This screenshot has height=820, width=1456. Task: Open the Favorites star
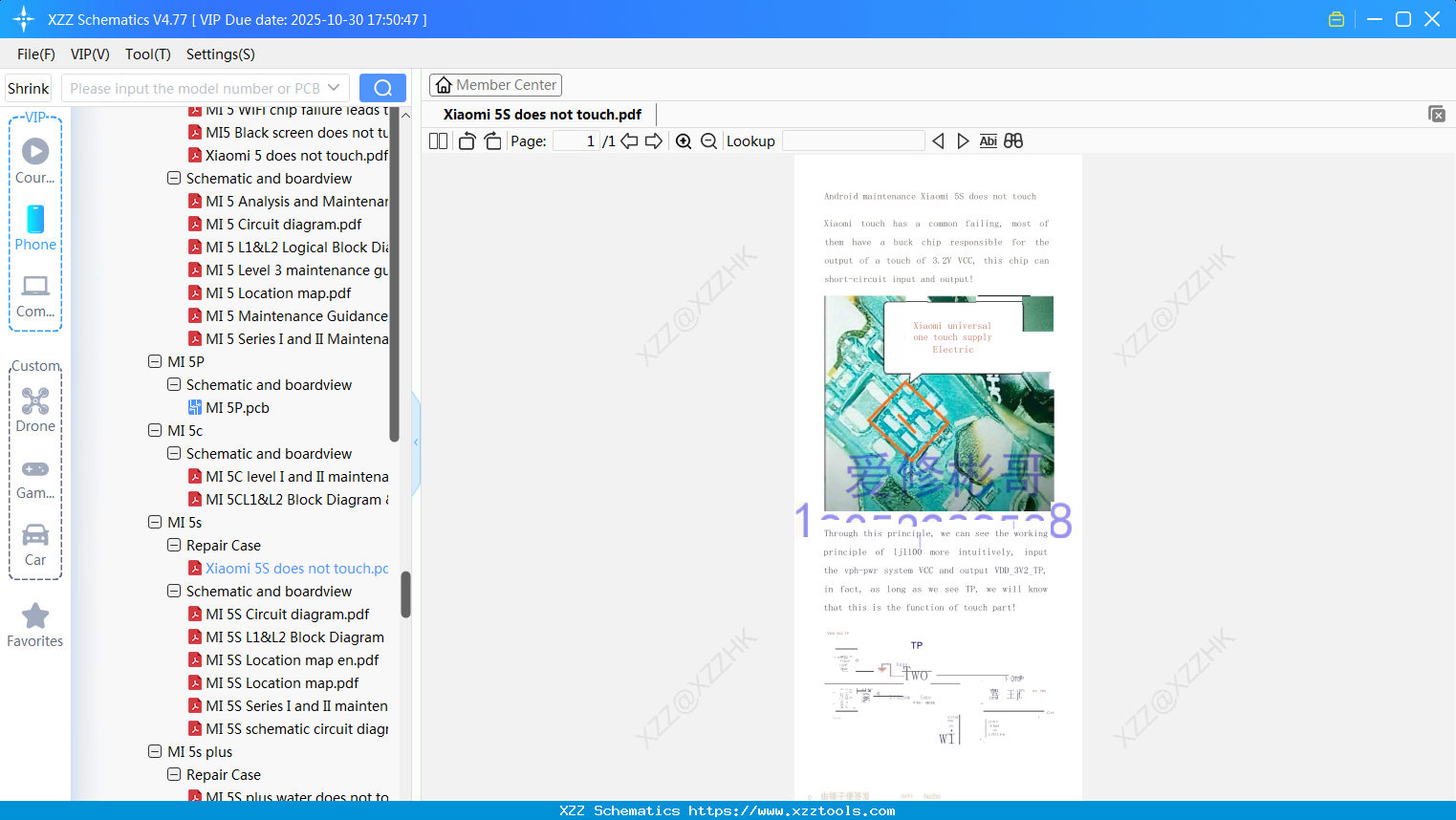35,625
